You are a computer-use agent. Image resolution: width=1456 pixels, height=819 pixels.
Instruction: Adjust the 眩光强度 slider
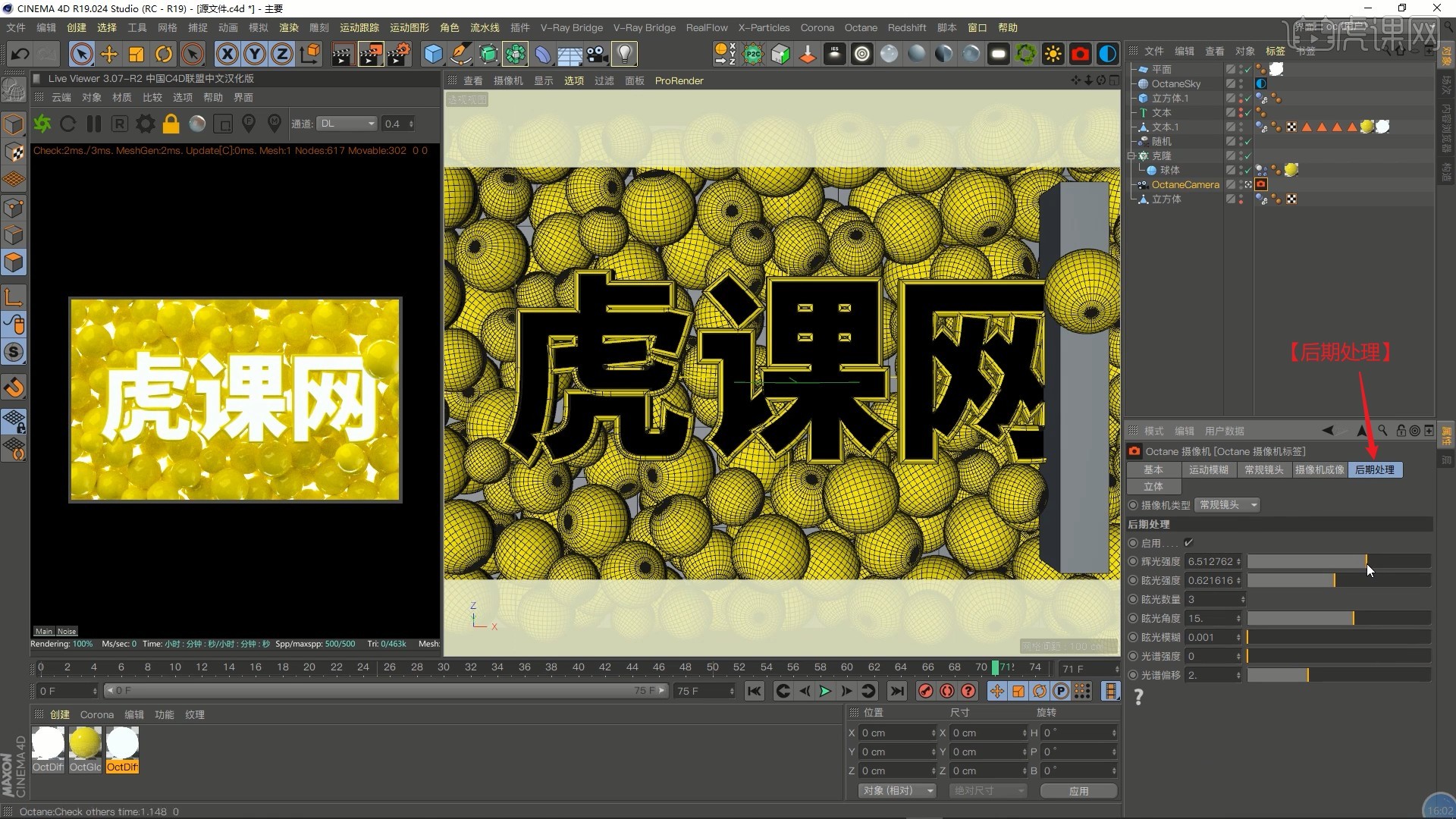(x=1334, y=581)
